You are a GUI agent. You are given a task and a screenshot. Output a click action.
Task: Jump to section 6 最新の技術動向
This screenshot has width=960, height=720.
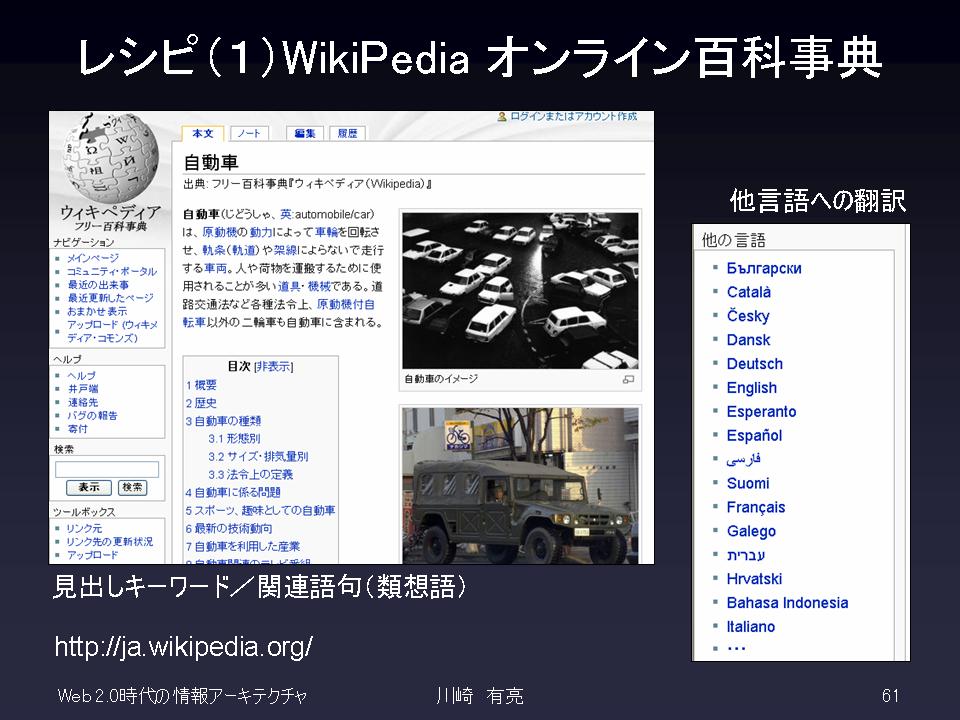(x=229, y=528)
